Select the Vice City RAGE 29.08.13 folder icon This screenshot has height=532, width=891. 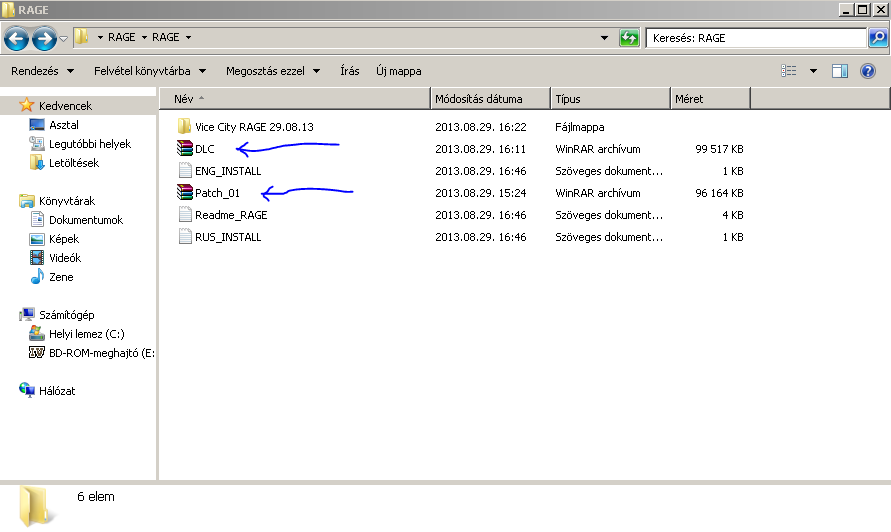184,126
